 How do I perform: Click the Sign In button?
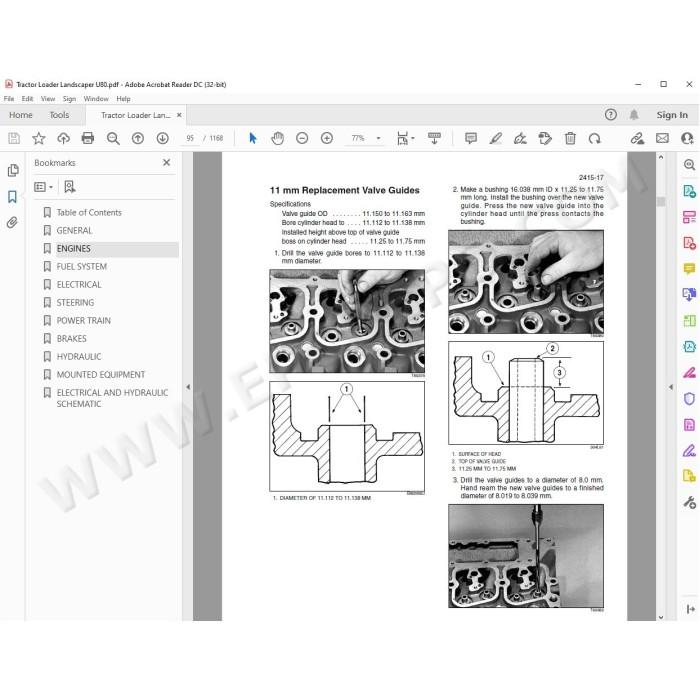coord(672,115)
